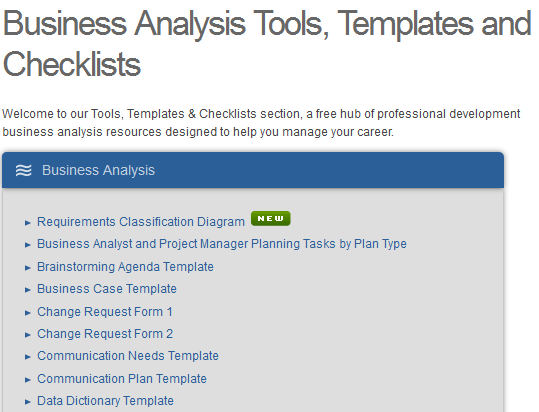Click the page heading Business Analysis Tools
The image size is (539, 412).
(x=267, y=43)
